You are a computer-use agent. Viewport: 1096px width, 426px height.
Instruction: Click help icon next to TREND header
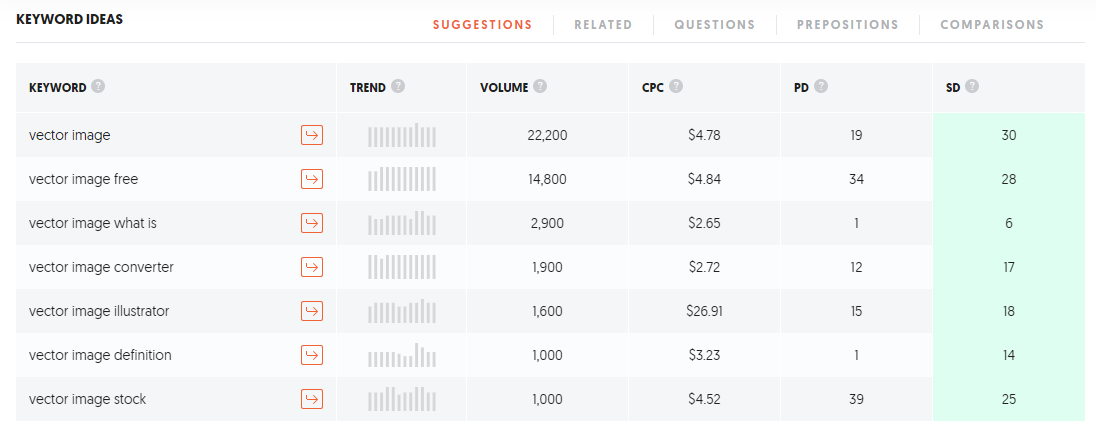(x=398, y=87)
